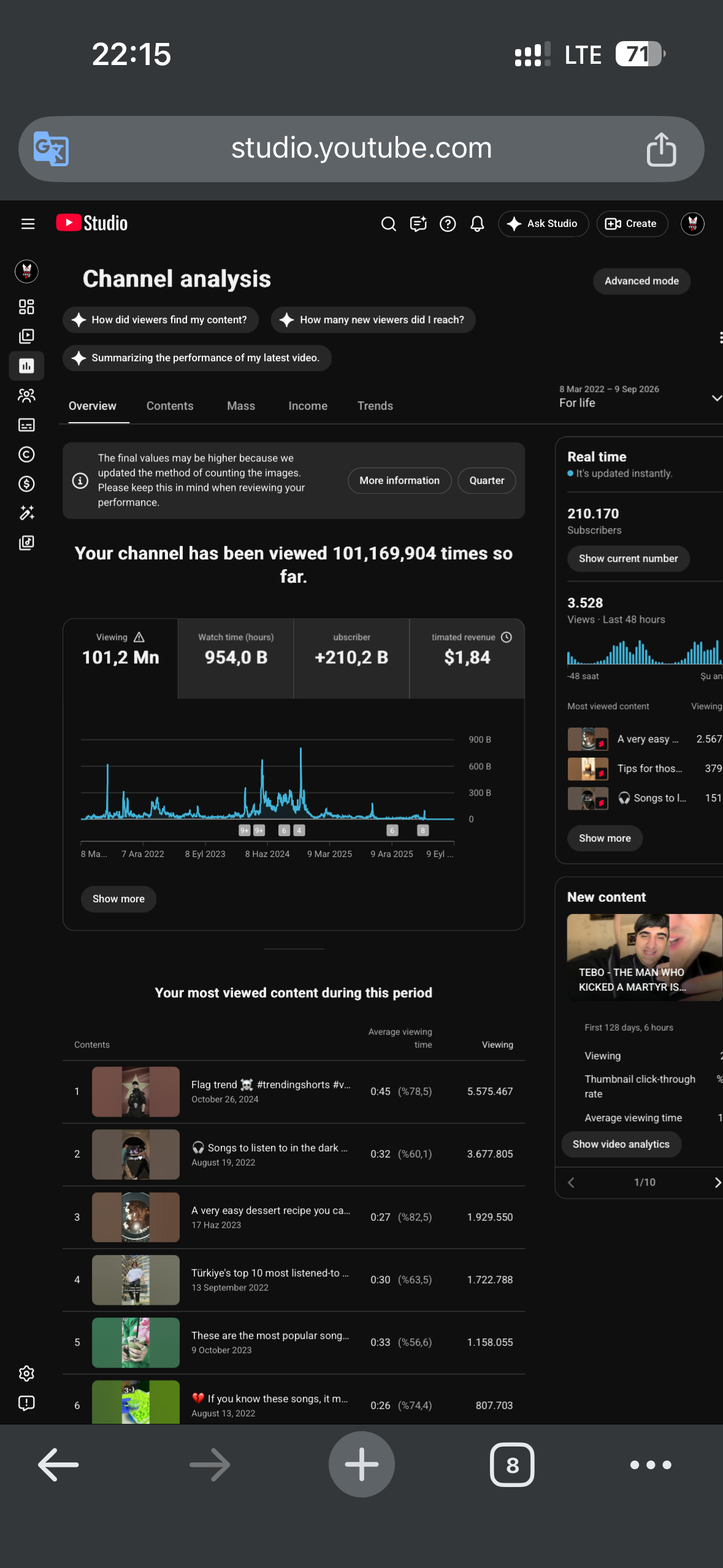Tap the studio.youtube.com address bar
Image resolution: width=723 pixels, height=1568 pixels.
click(361, 149)
